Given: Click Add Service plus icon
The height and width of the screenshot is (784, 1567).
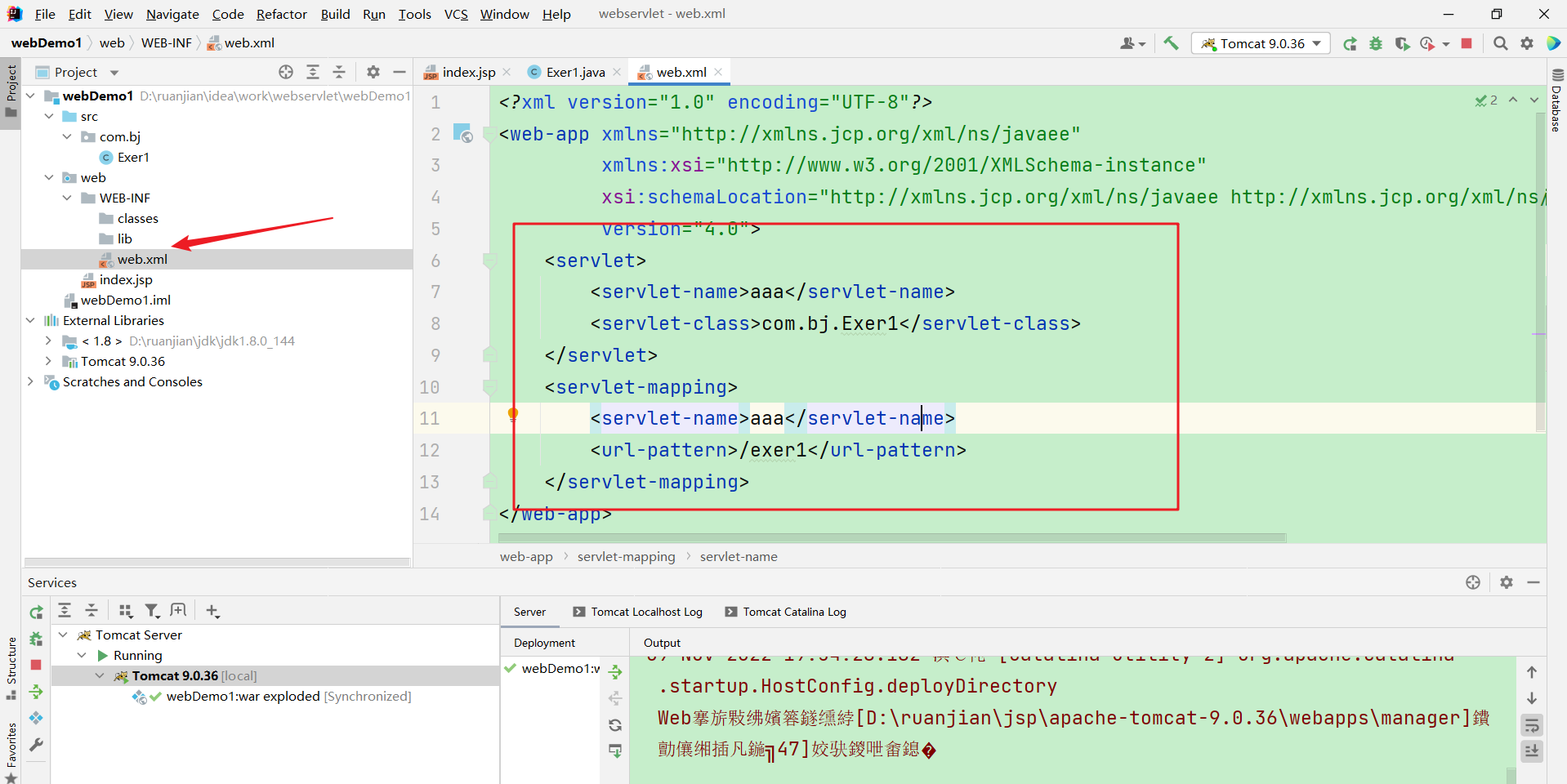Looking at the screenshot, I should (212, 610).
